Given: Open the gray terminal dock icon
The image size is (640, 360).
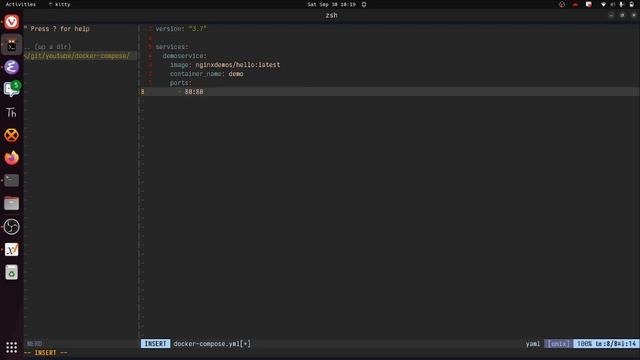Looking at the screenshot, I should 11,180.
